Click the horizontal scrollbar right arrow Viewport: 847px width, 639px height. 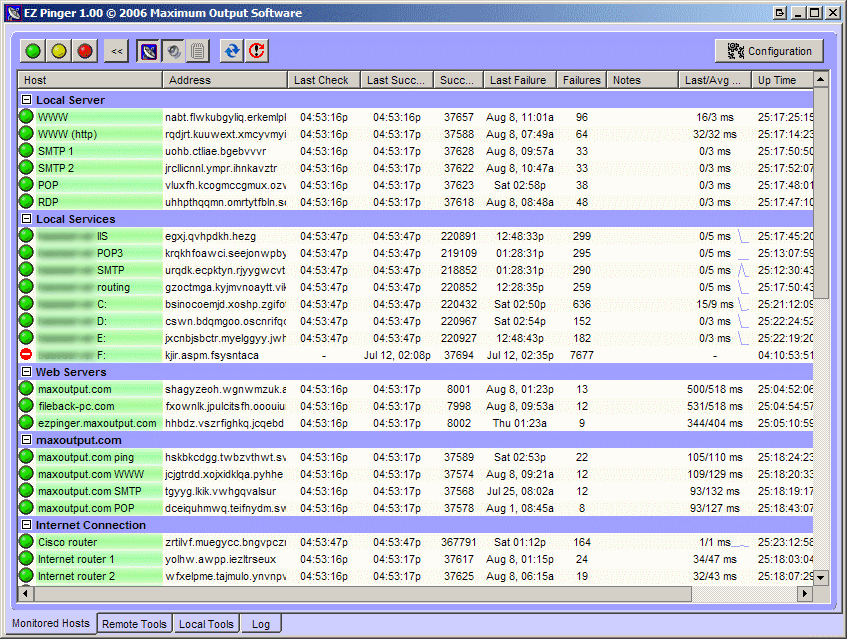click(803, 594)
